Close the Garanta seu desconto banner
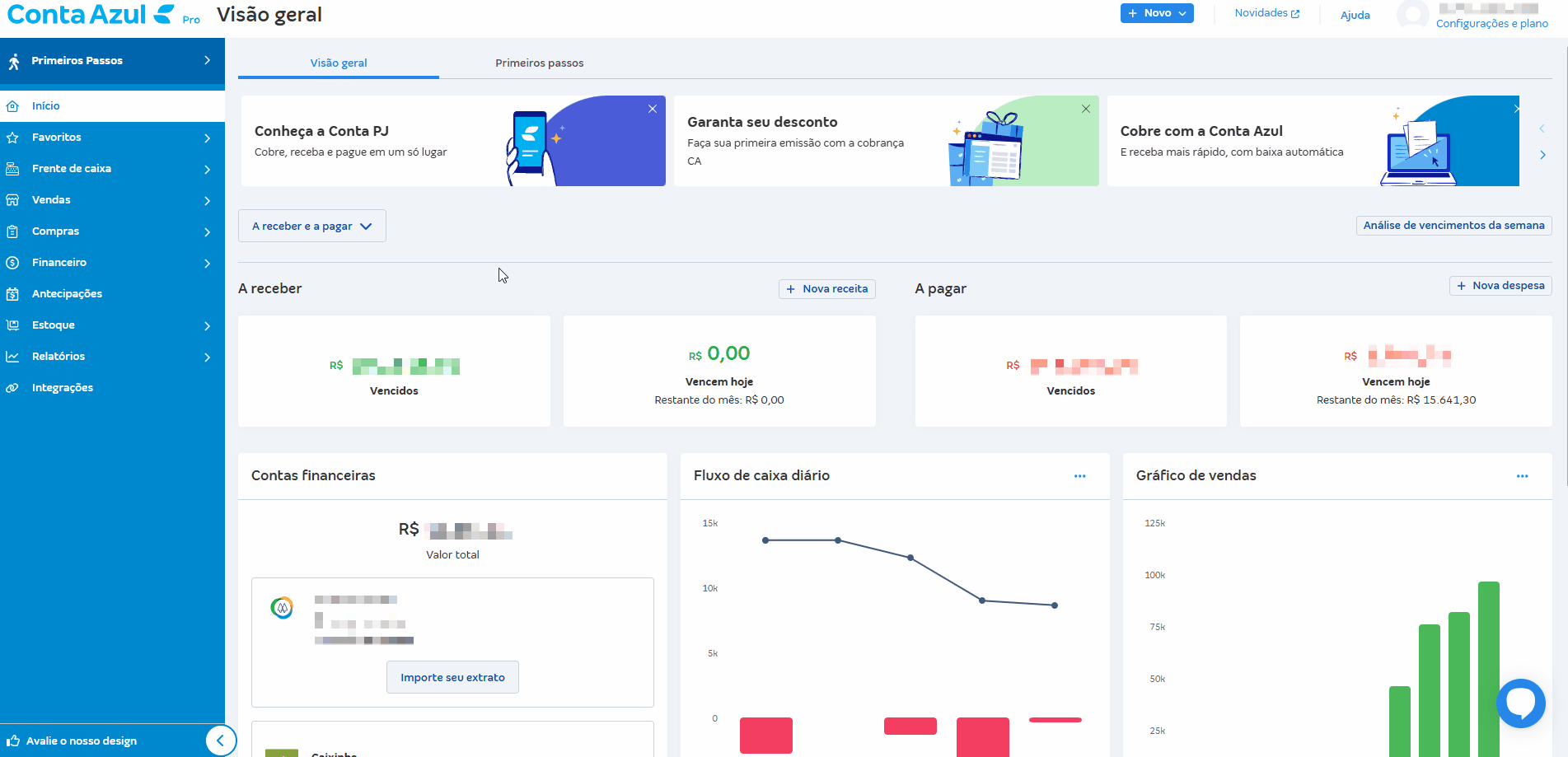Viewport: 1568px width, 757px height. [x=1086, y=109]
